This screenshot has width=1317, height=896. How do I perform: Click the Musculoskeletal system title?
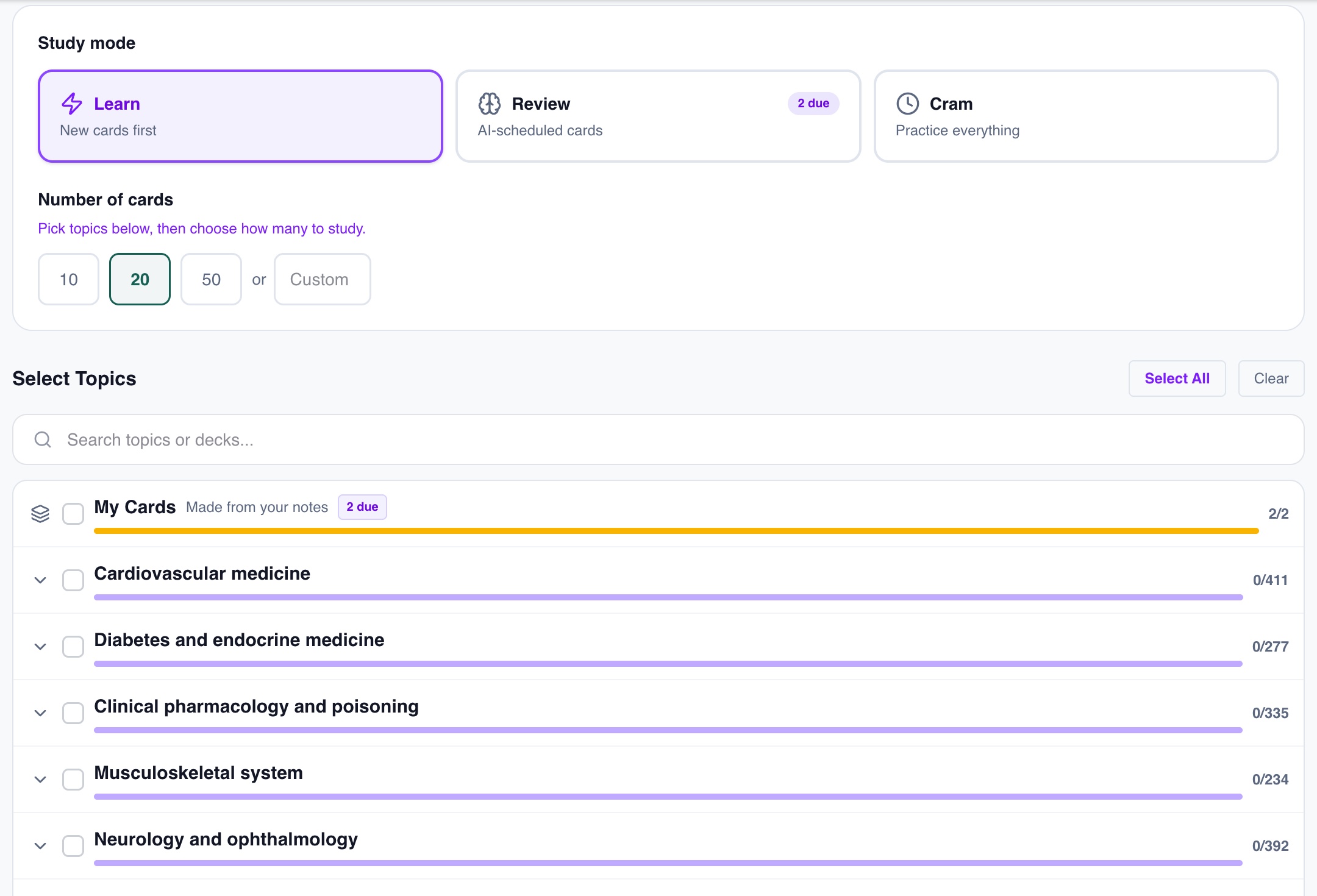pyautogui.click(x=198, y=773)
